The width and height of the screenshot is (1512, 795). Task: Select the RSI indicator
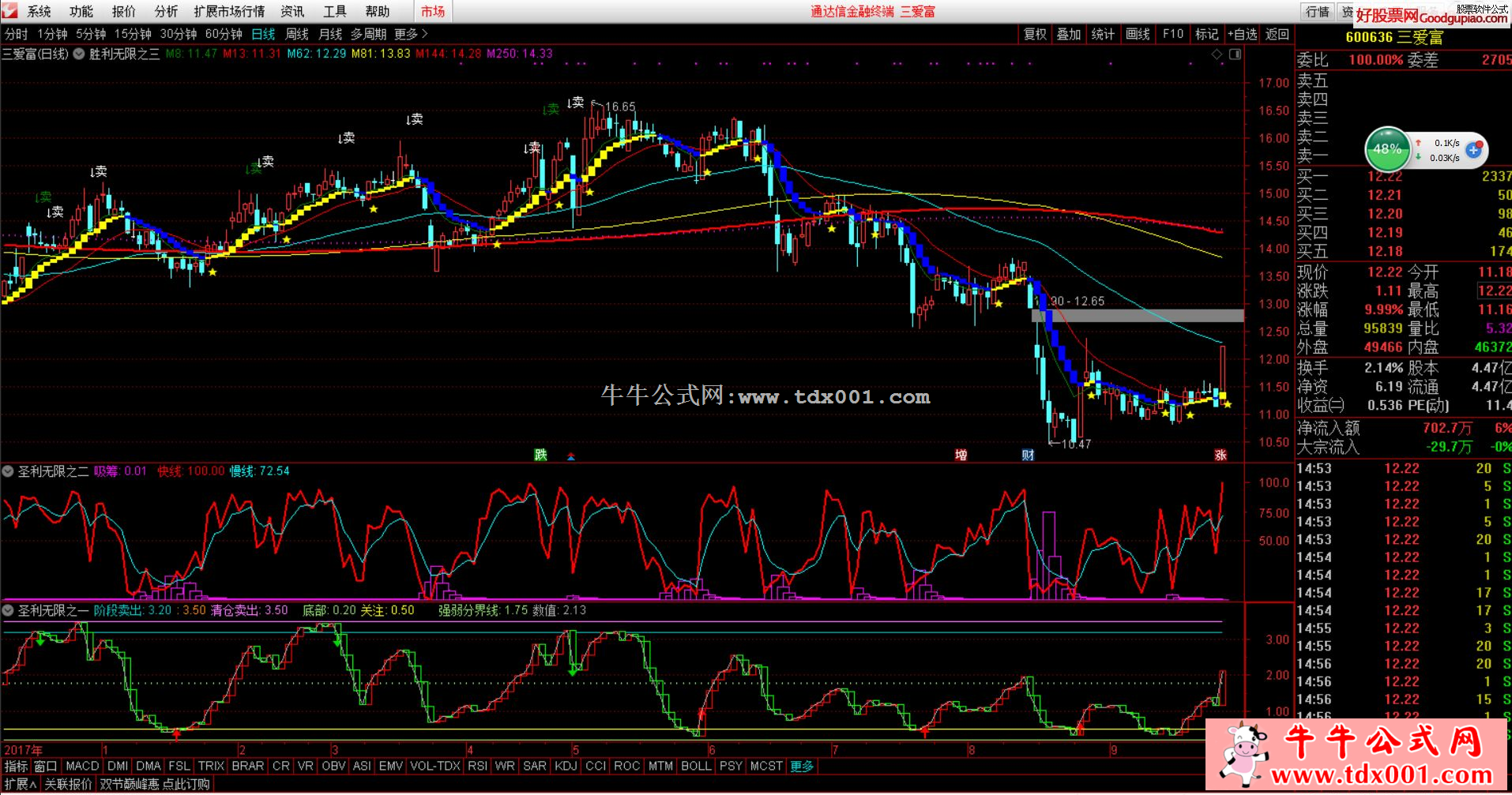[478, 766]
